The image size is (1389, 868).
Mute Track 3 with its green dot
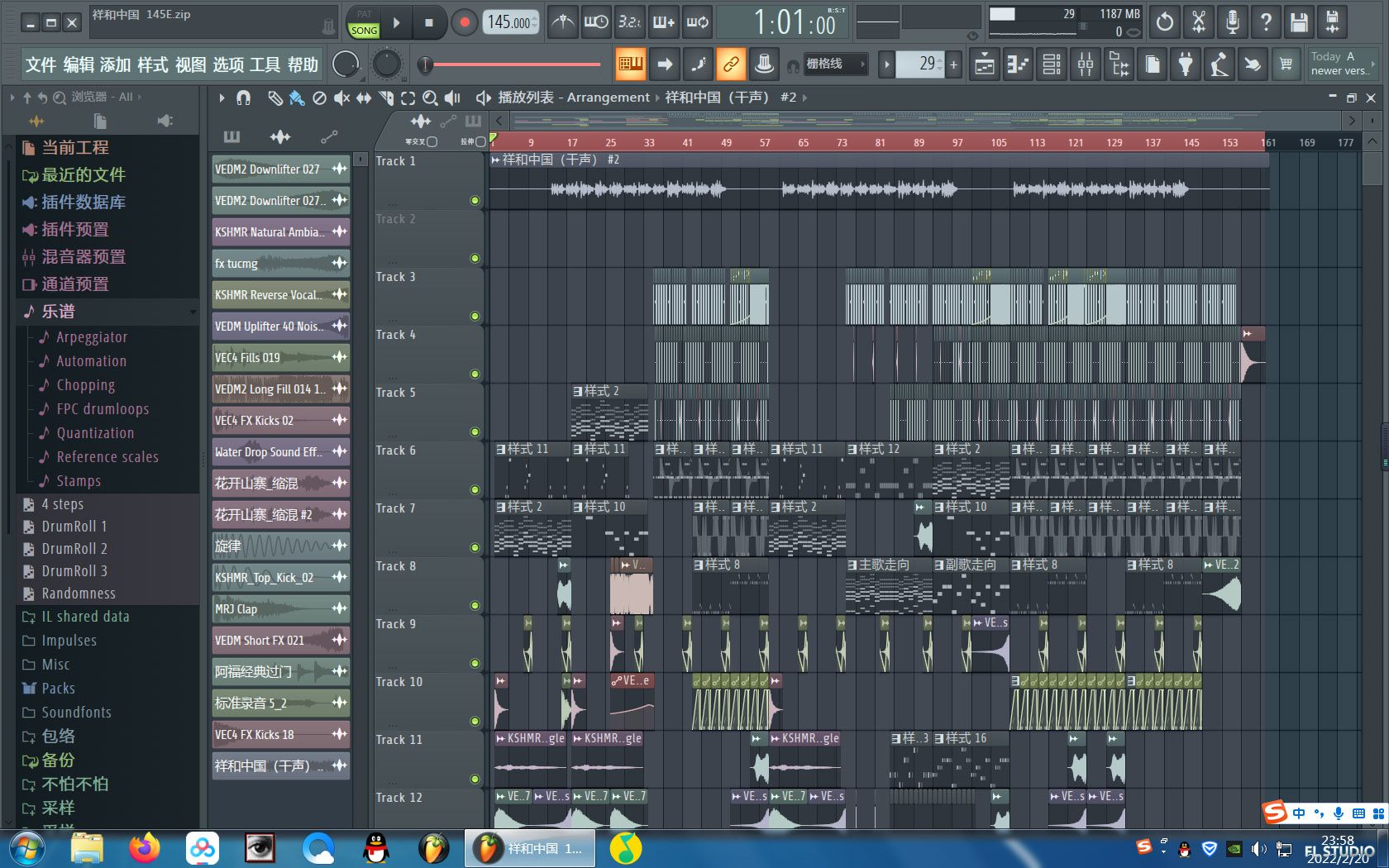[x=475, y=316]
